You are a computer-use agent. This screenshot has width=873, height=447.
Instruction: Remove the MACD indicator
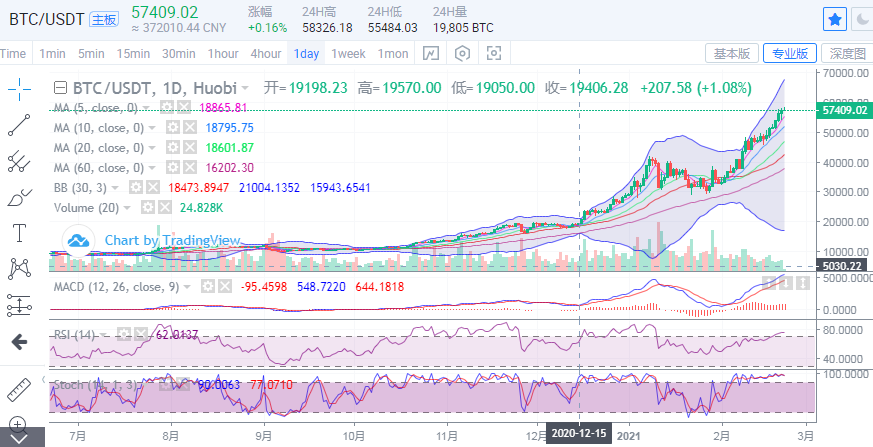click(x=224, y=287)
